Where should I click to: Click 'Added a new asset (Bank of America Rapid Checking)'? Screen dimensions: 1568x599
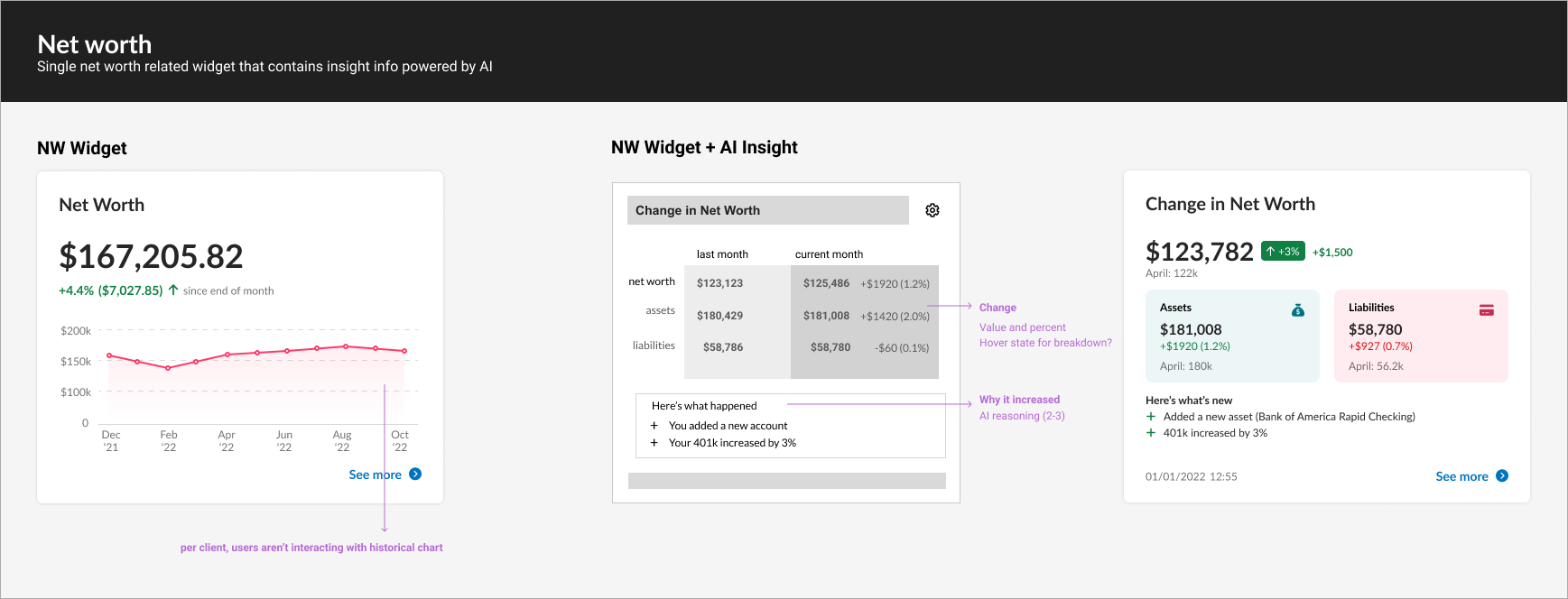[x=1289, y=417]
